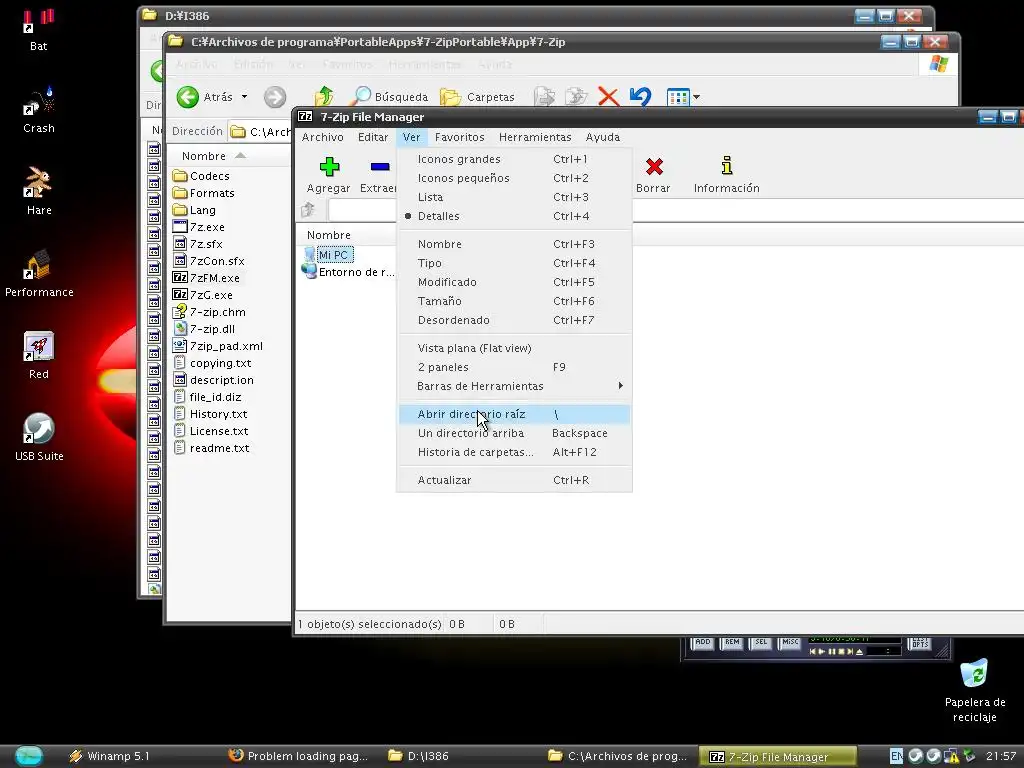Image resolution: width=1024 pixels, height=768 pixels.
Task: Select Iconos pequeños view option
Action: coord(515,178)
